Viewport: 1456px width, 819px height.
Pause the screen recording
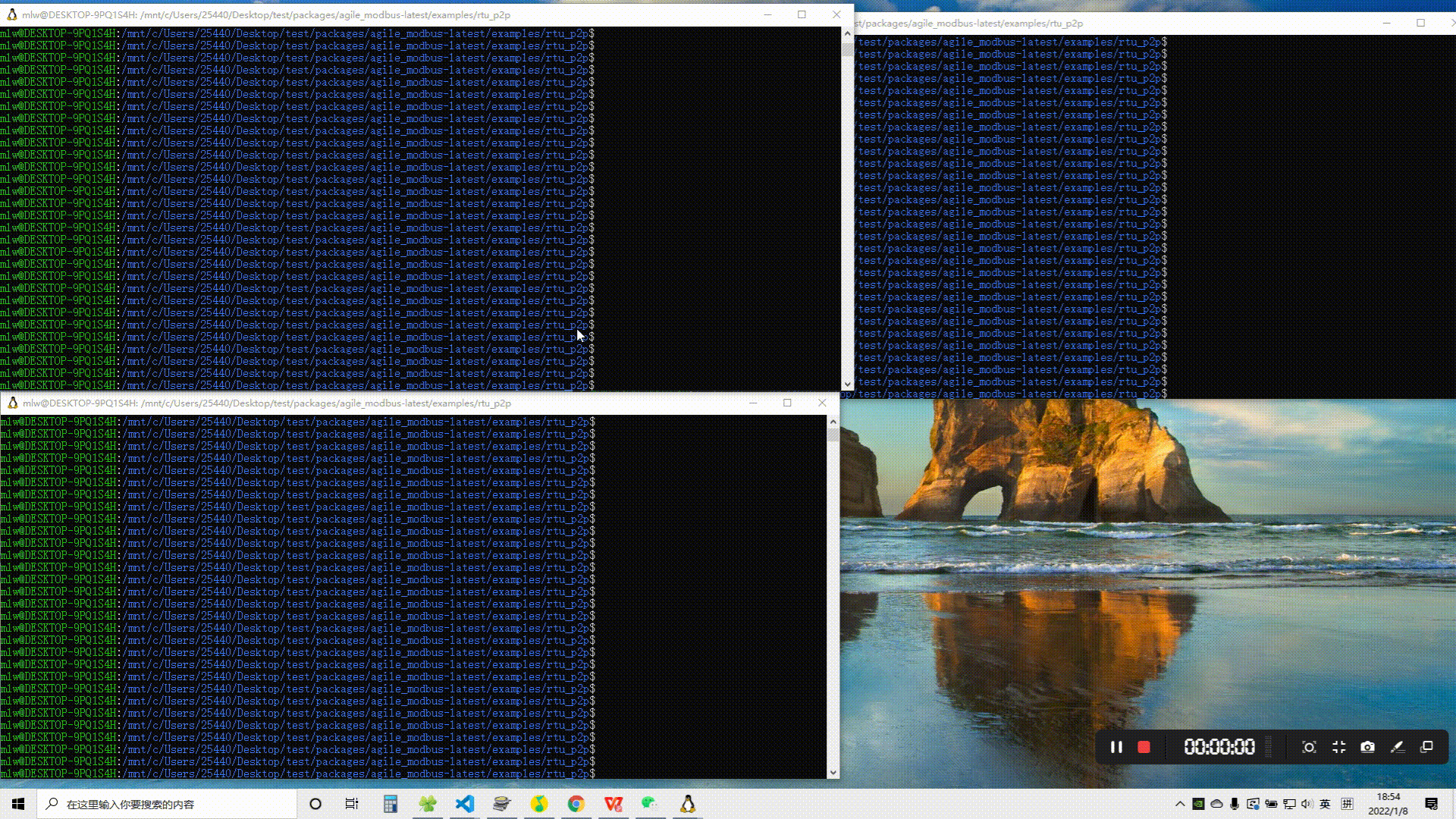1116,747
